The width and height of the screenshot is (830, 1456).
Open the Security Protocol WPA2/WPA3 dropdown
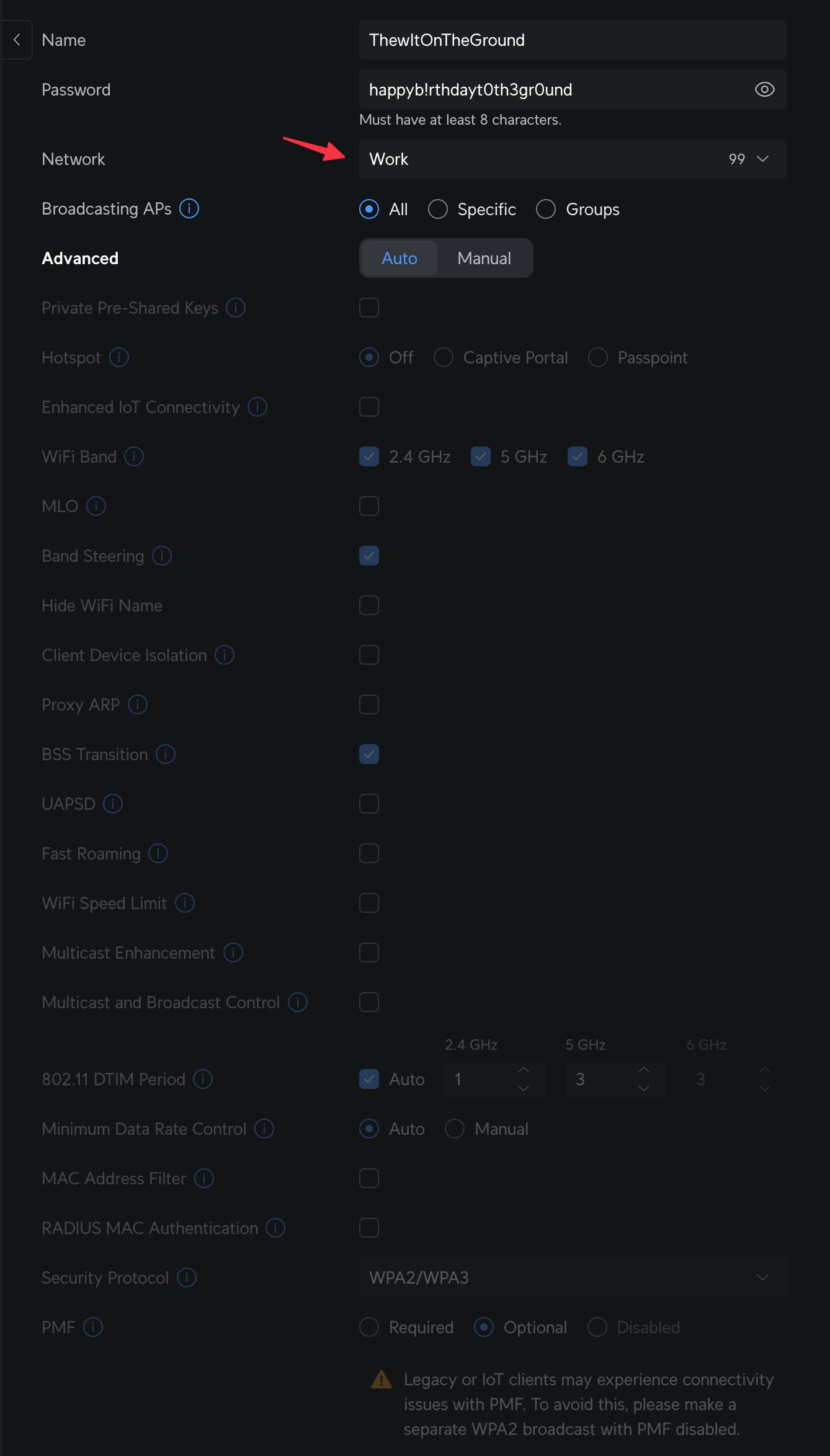573,1277
